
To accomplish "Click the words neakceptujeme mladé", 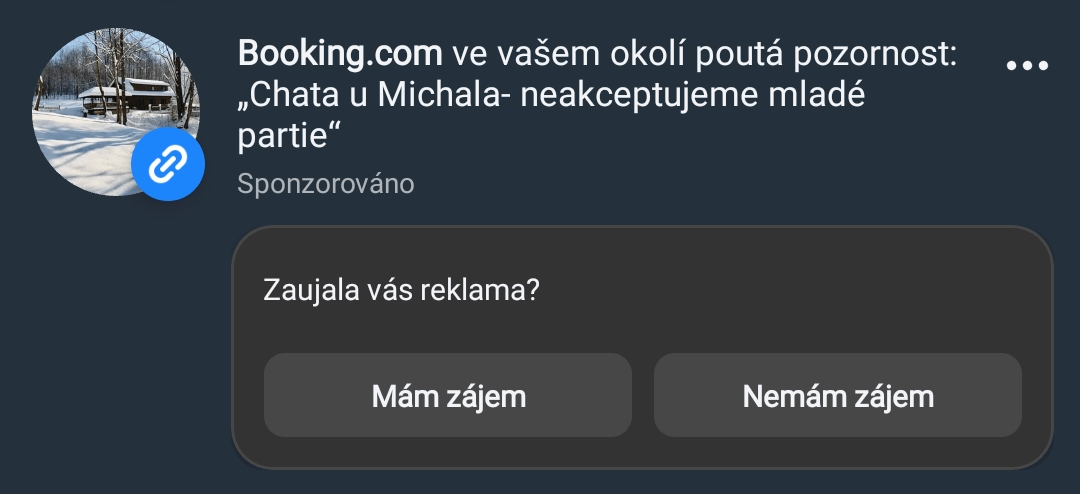I will (693, 96).
